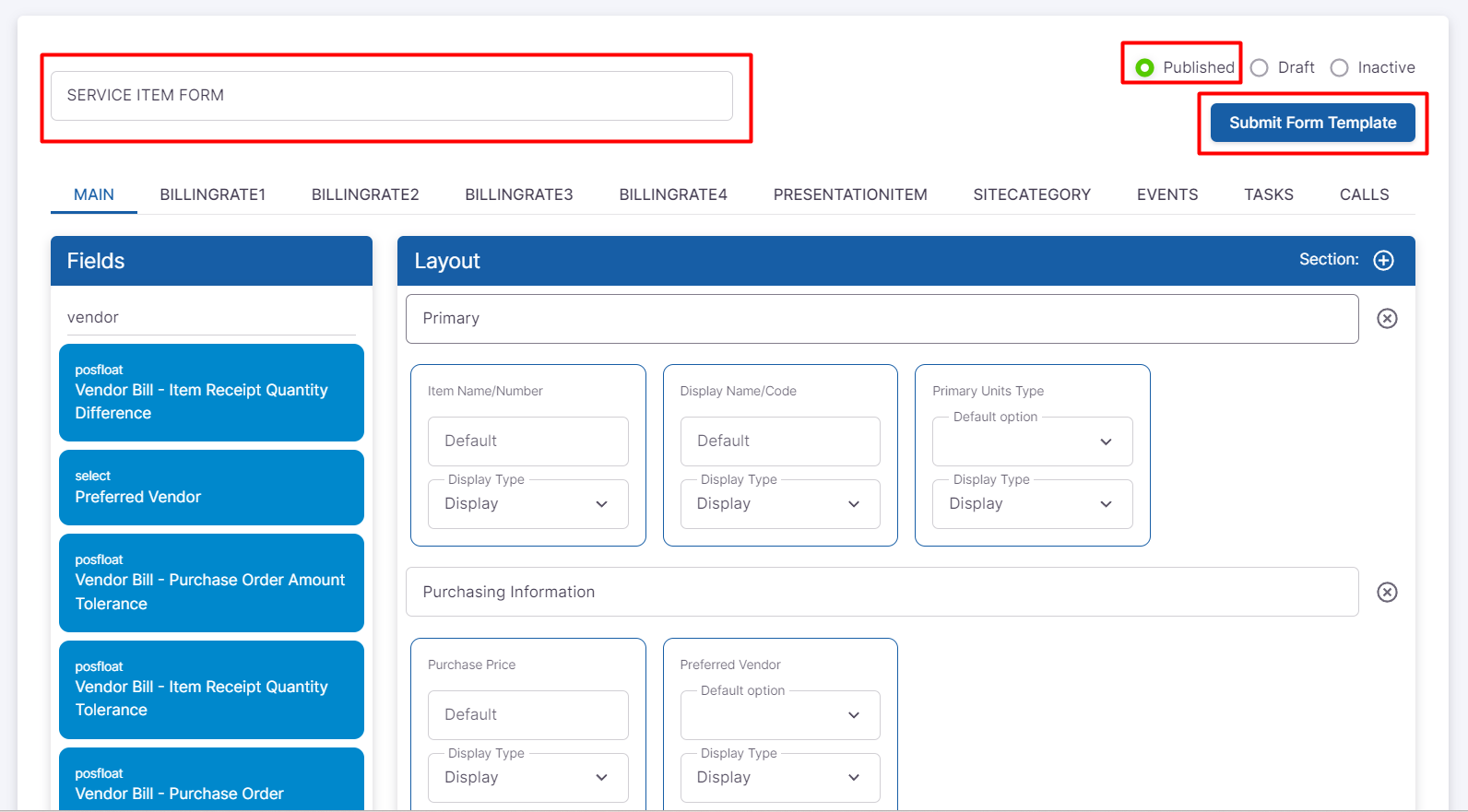Delete the Purchasing Information section
Viewport: 1468px width, 812px height.
coord(1387,592)
